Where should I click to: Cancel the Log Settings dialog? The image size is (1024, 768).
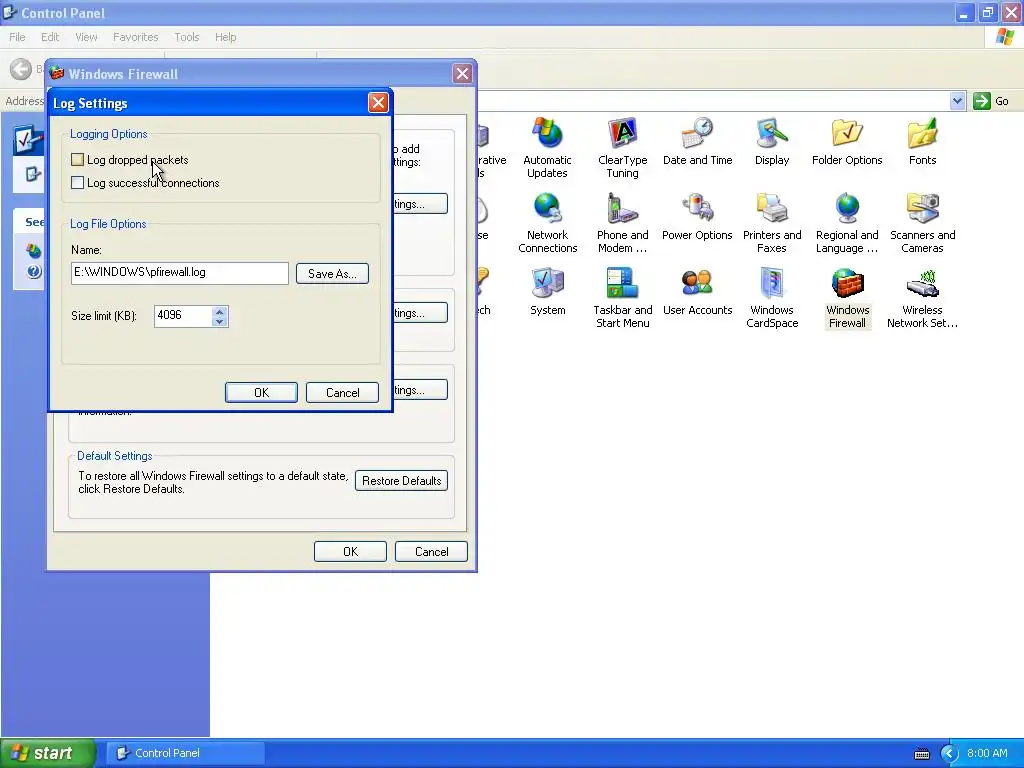click(x=342, y=392)
